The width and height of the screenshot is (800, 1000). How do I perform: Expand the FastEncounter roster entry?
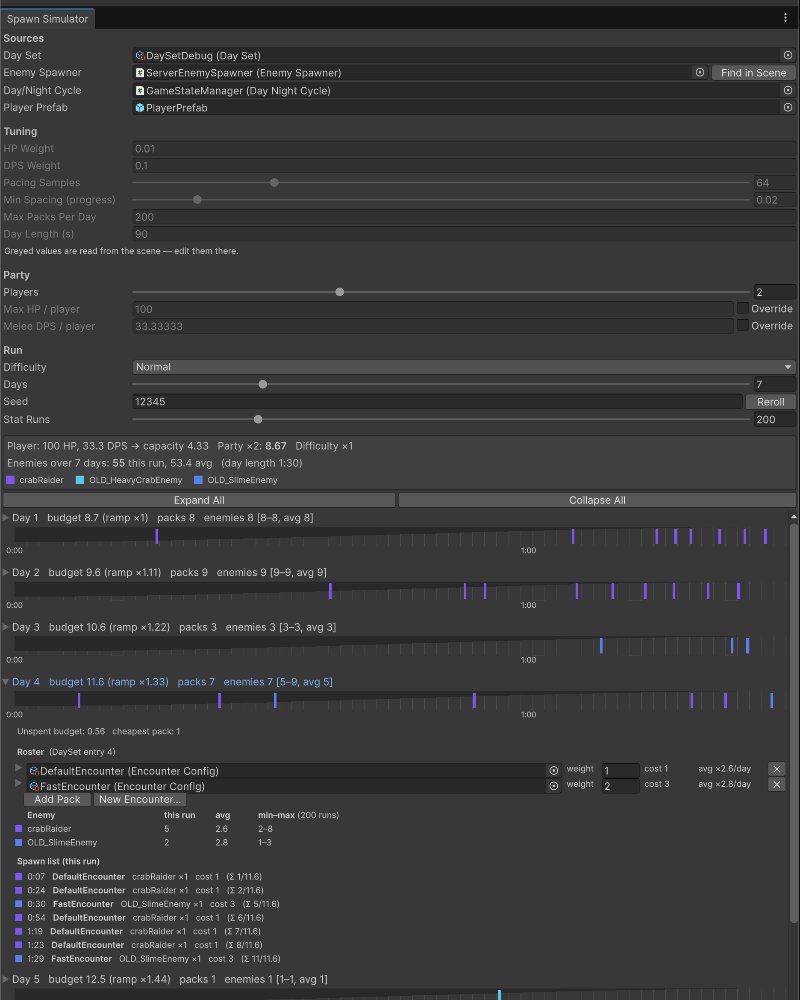pos(19,784)
